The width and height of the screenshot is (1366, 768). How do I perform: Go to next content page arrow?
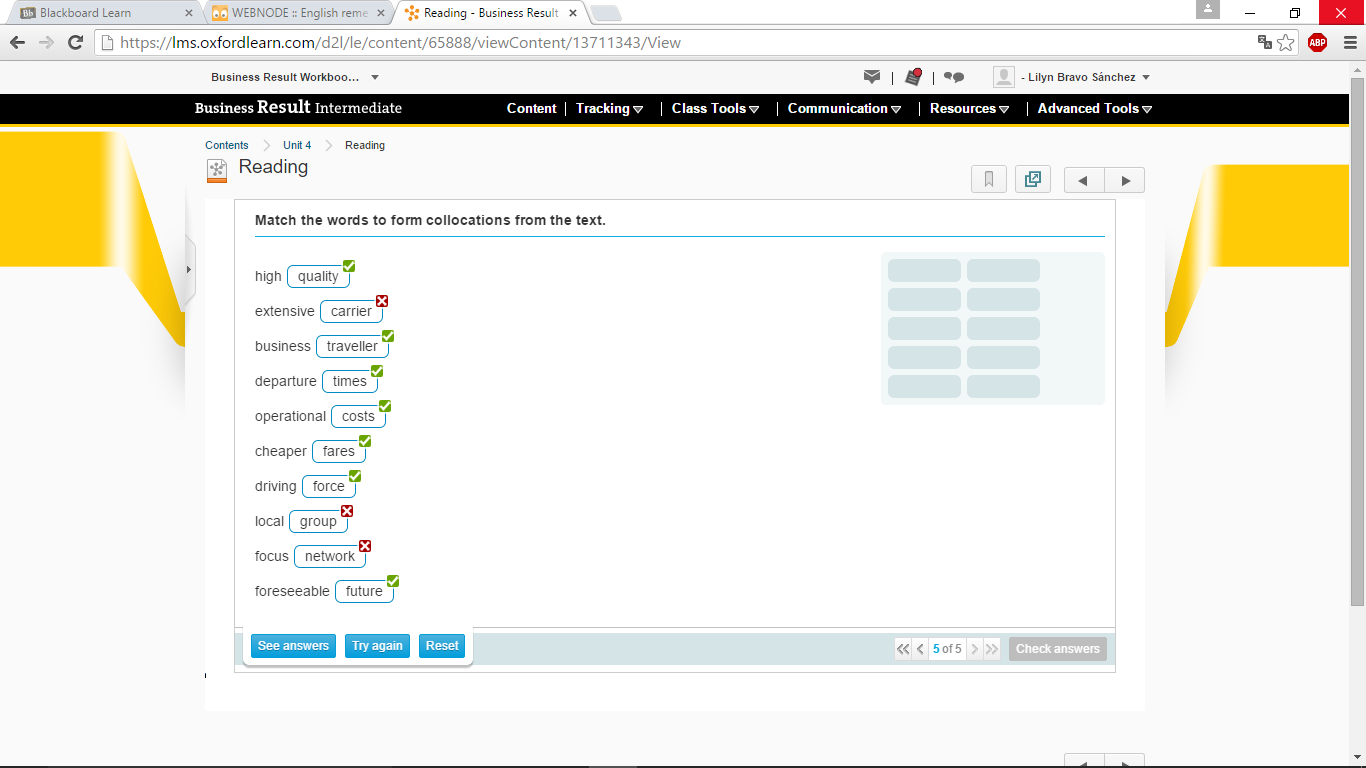[1125, 181]
